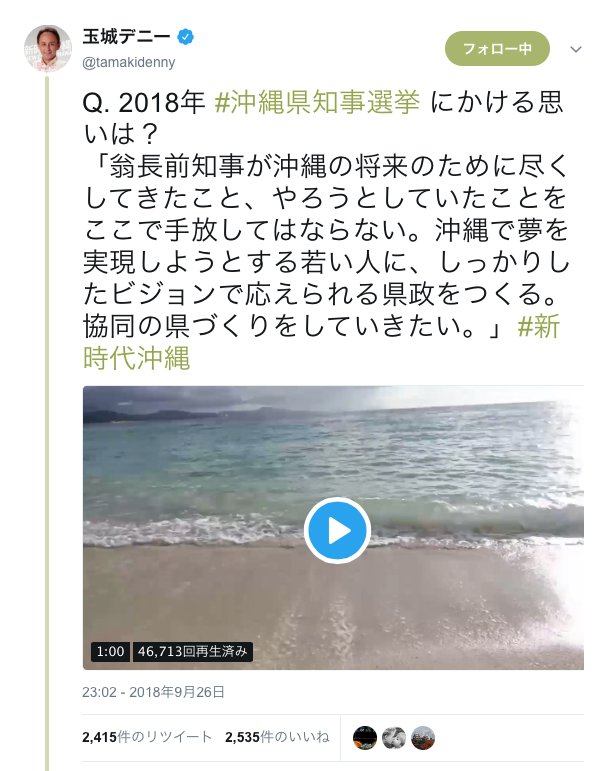Open the #新時代沖縄 hashtag link
The image size is (616, 771).
322,342
